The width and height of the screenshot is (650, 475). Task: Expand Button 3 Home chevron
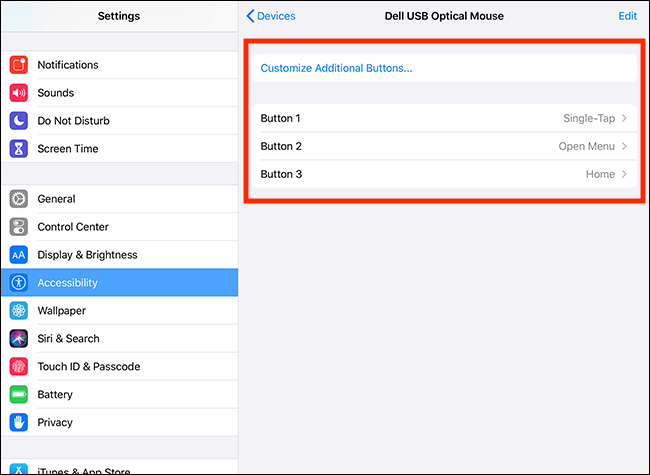(x=624, y=174)
